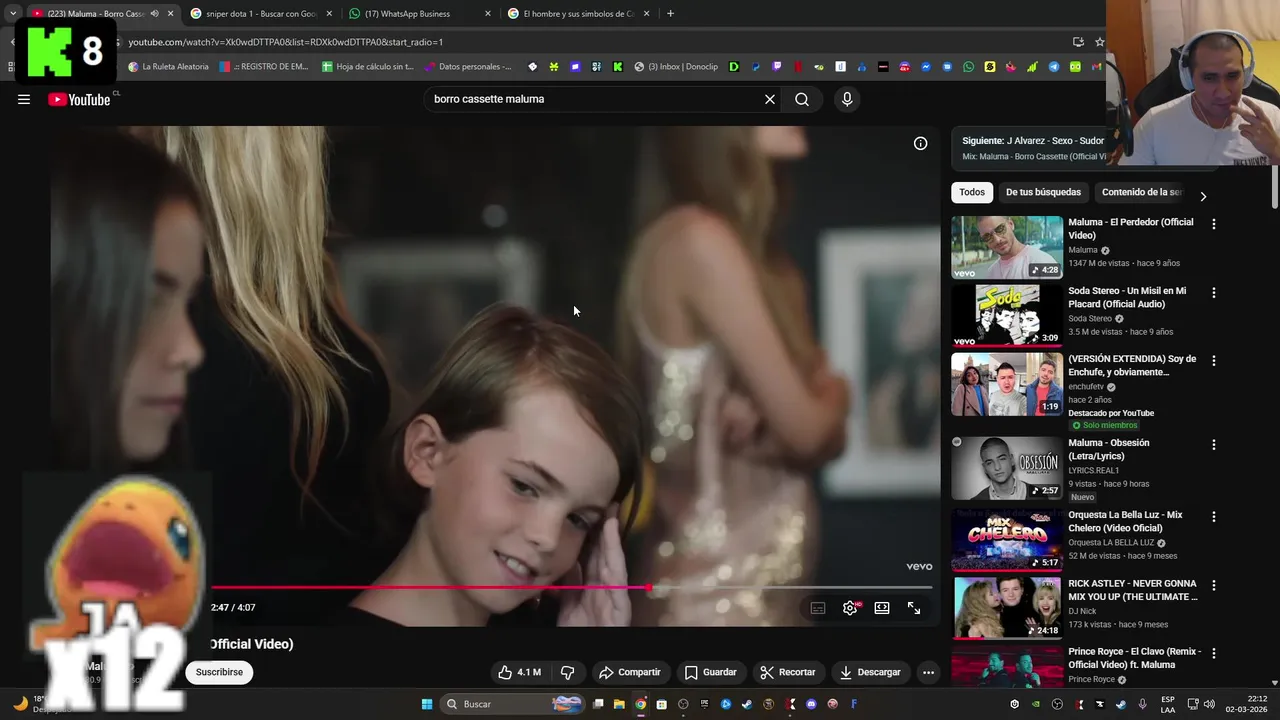The height and width of the screenshot is (720, 1280).
Task: Mute the Maluma tab audio icon
Action: (x=154, y=14)
